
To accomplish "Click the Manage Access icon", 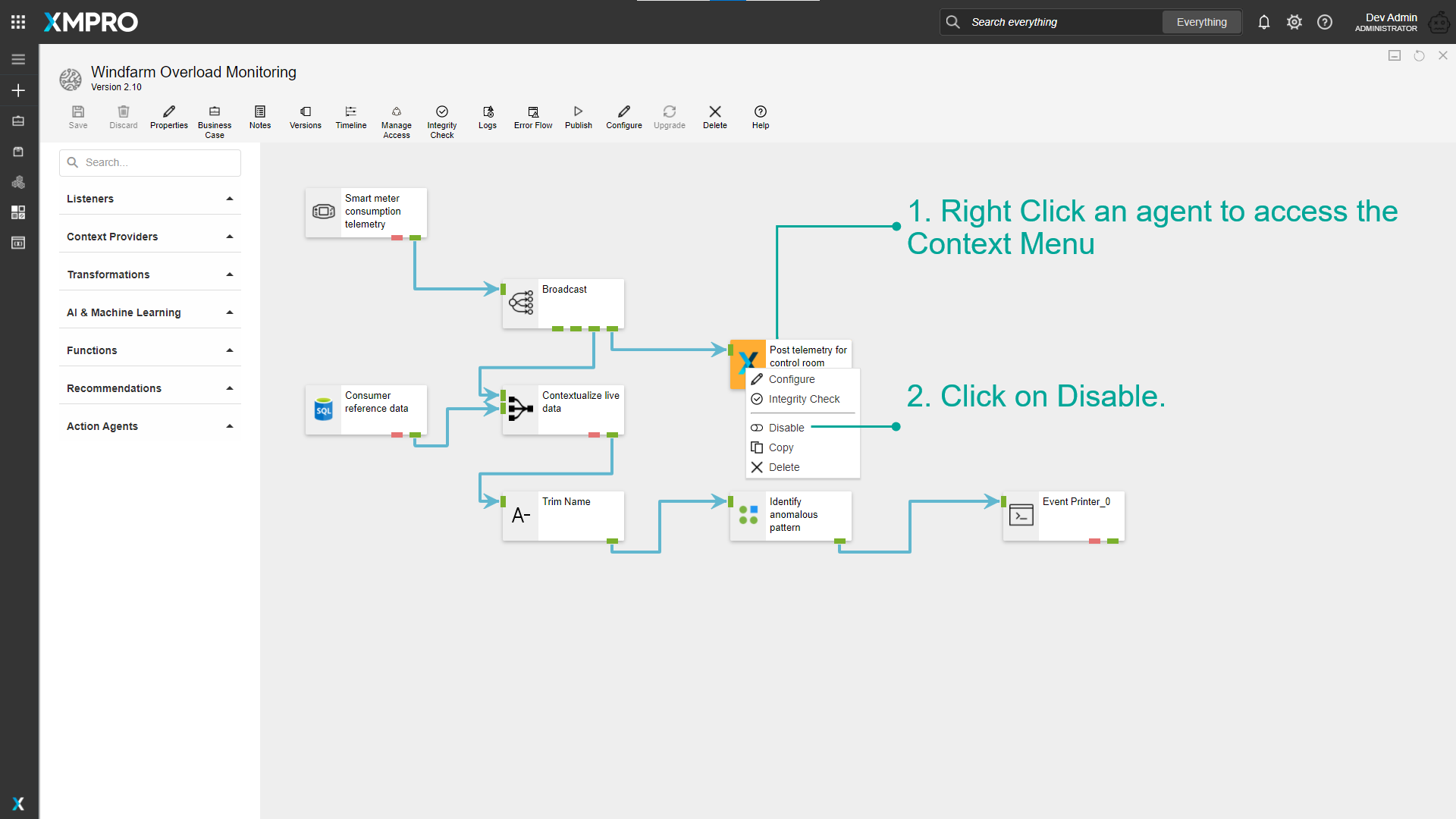I will (x=397, y=118).
